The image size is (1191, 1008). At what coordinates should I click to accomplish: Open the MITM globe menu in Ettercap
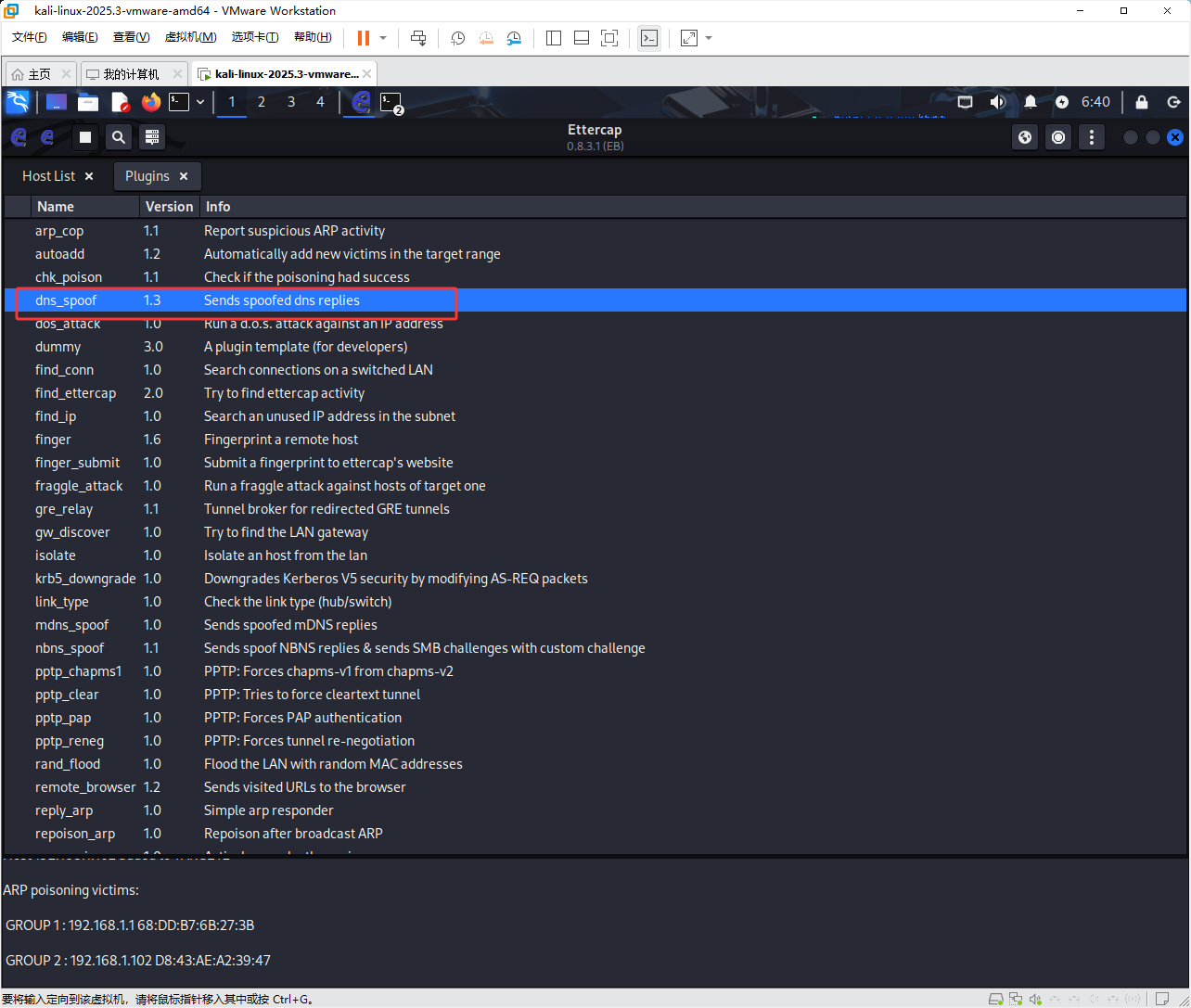[x=1025, y=137]
